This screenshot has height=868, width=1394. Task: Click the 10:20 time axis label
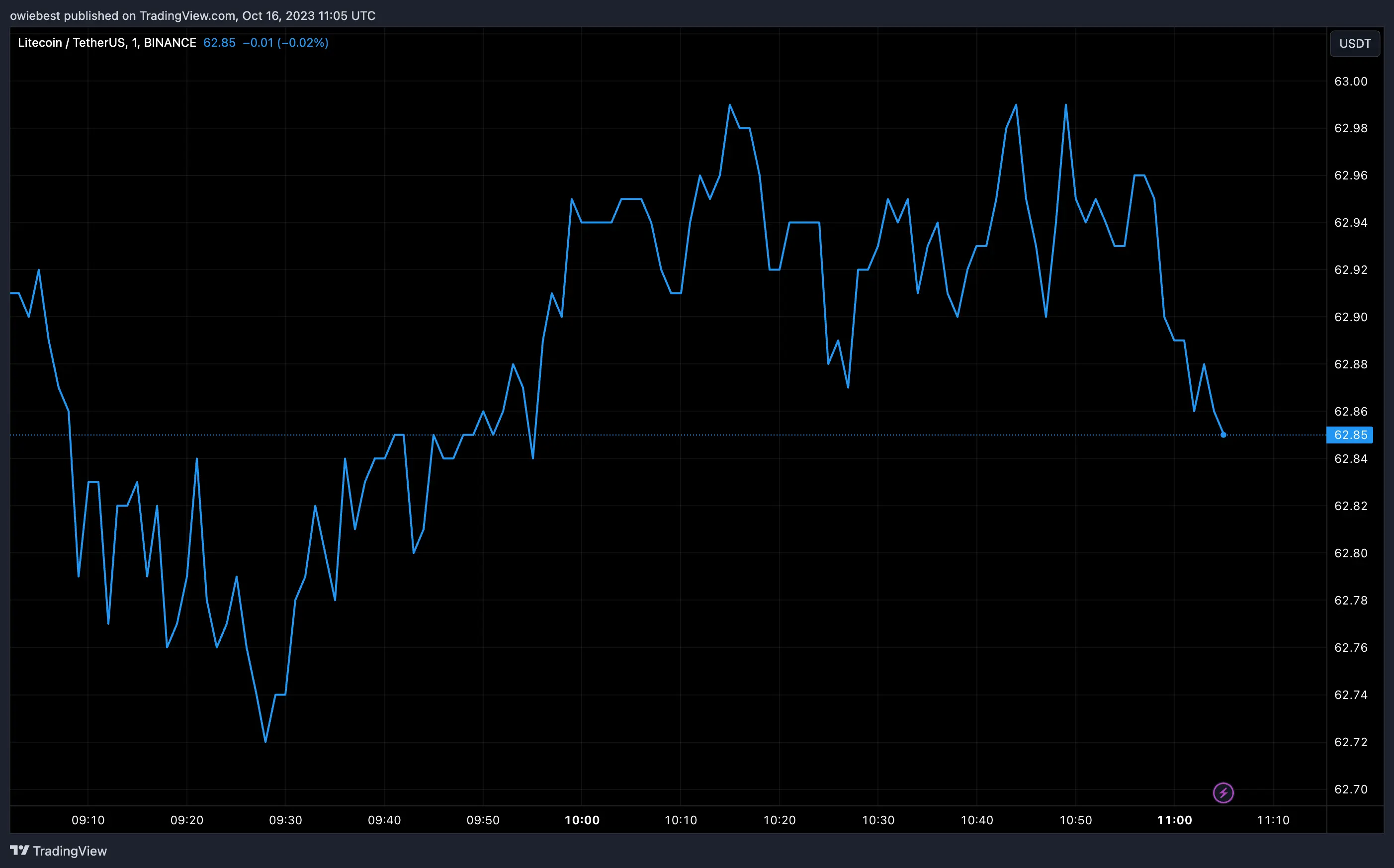click(x=780, y=820)
